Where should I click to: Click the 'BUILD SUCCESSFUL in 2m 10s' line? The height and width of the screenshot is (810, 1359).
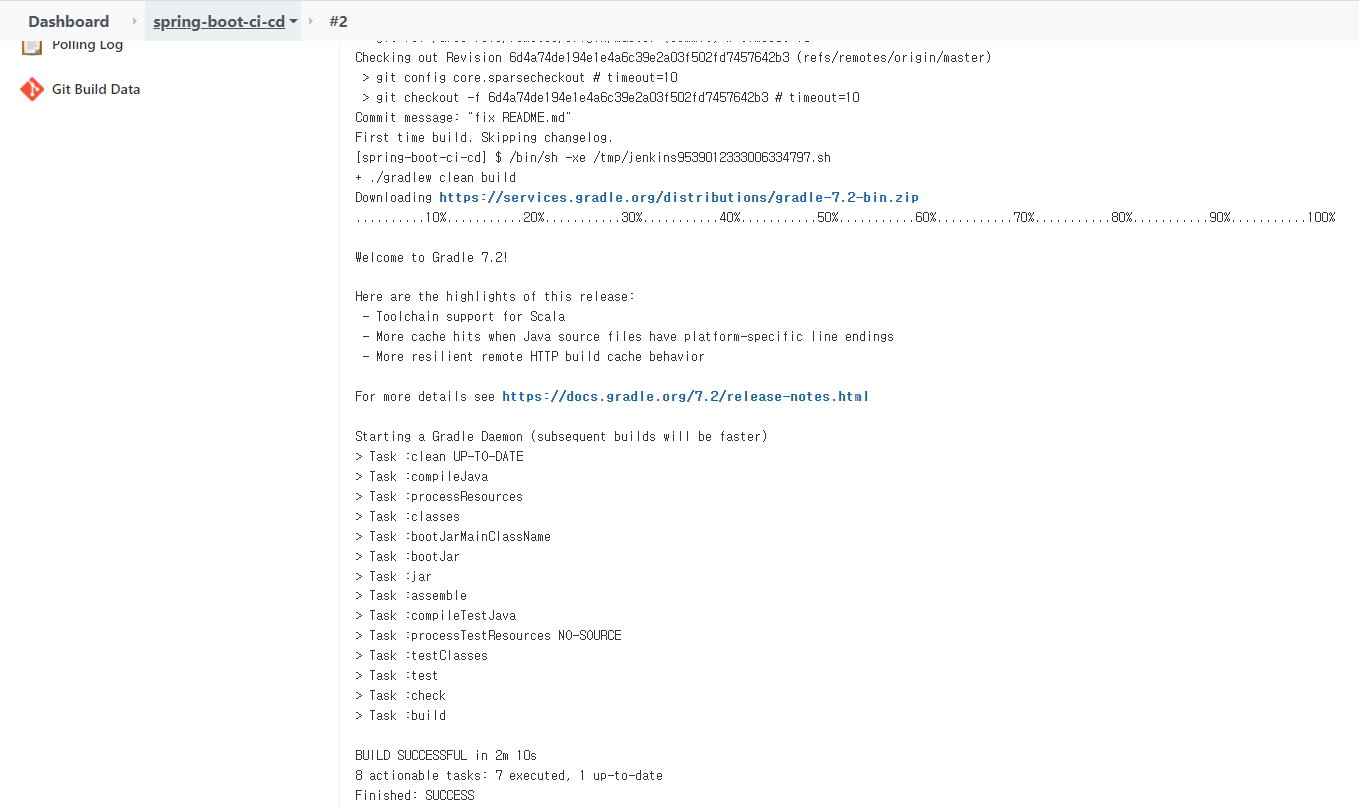tap(446, 755)
